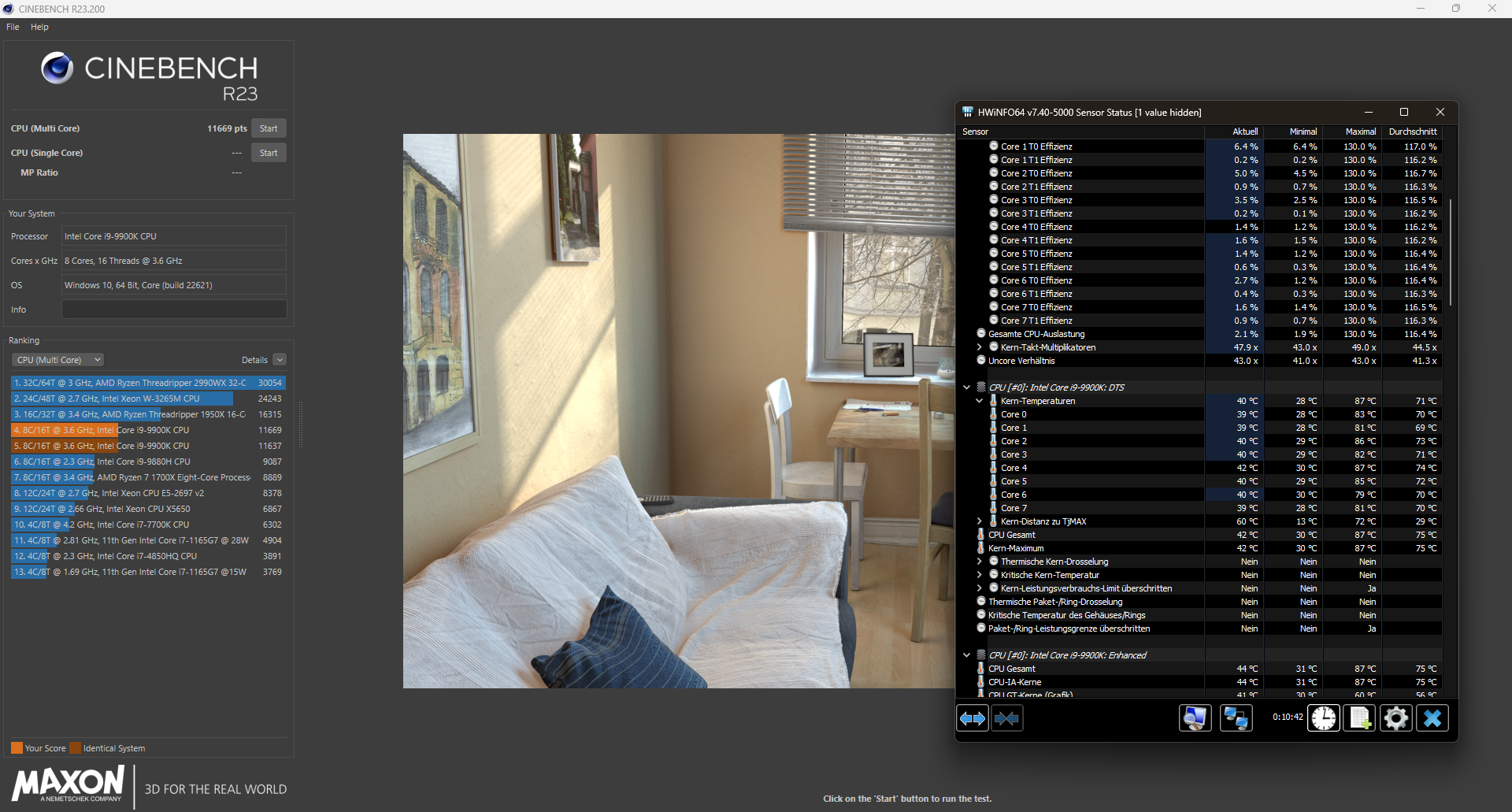Start HWiNFO logging file icon
The width and height of the screenshot is (1512, 812).
[x=1360, y=718]
